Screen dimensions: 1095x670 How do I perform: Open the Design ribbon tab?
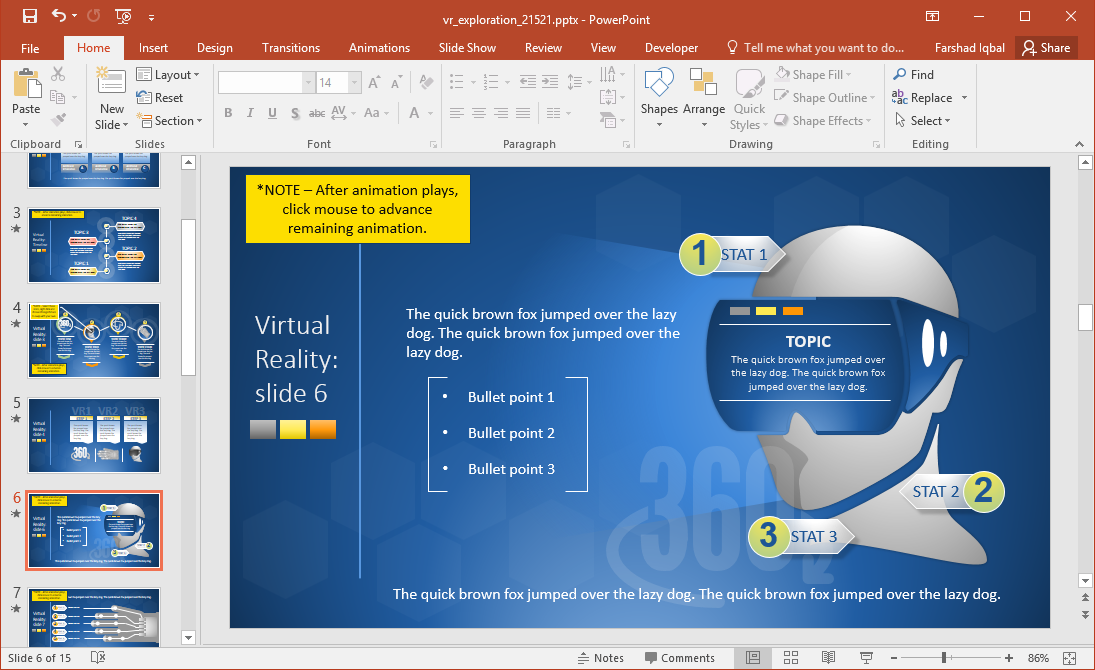click(214, 48)
